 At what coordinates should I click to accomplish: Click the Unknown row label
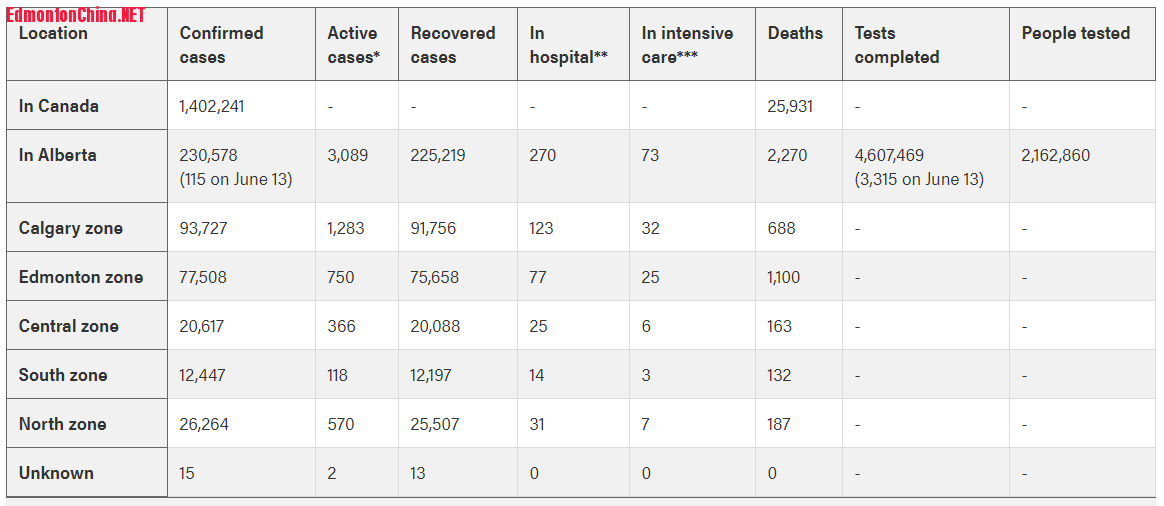[56, 473]
